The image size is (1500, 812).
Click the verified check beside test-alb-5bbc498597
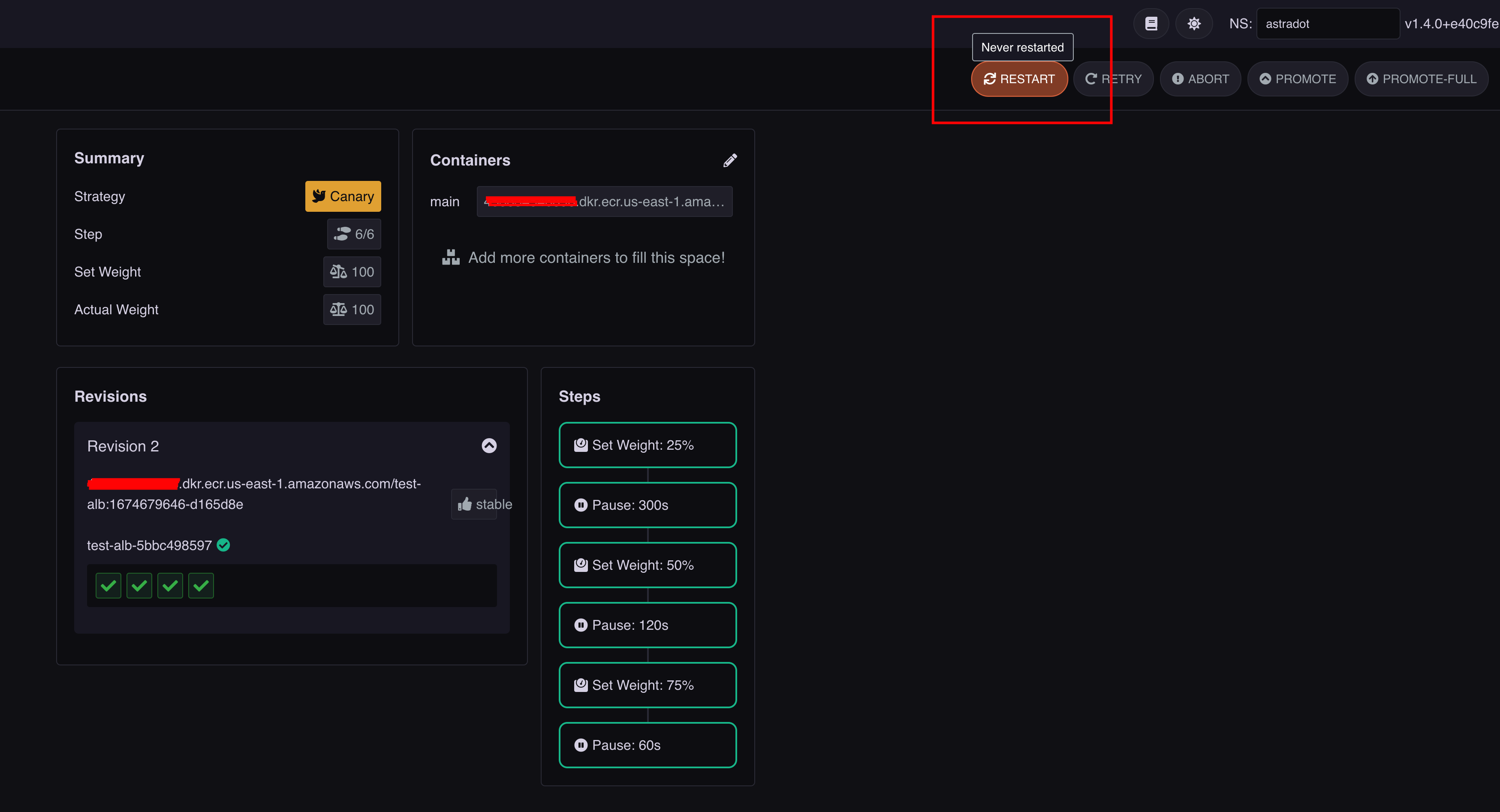[223, 545]
